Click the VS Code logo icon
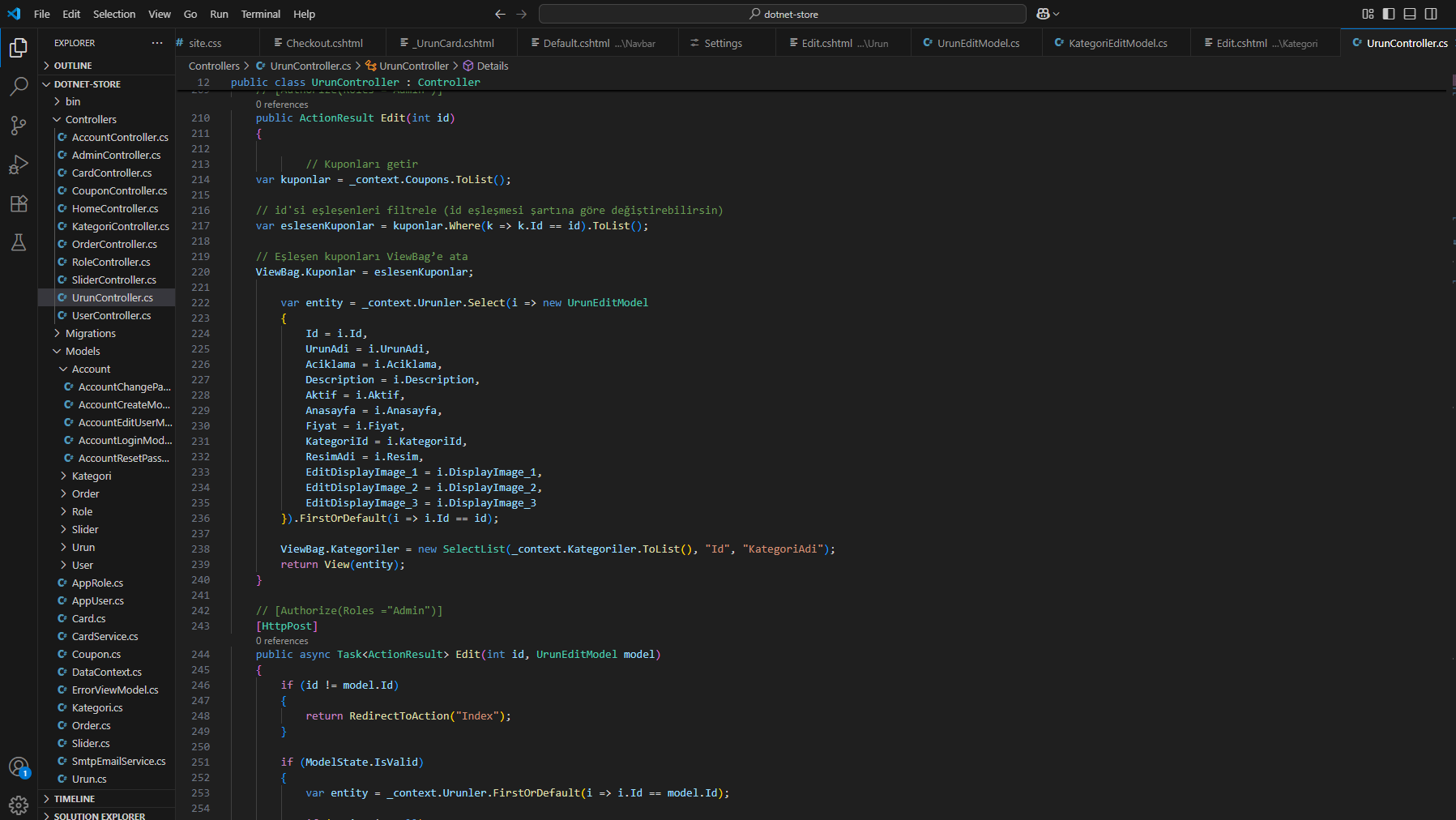This screenshot has height=820, width=1456. coord(14,14)
